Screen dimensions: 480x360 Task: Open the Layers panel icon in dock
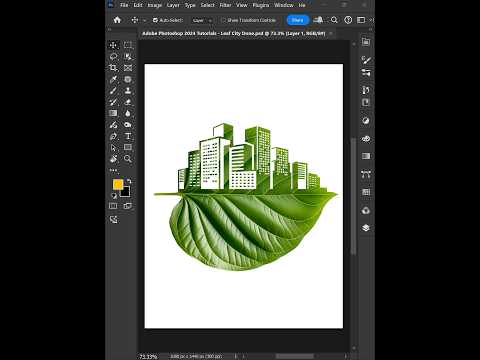pos(366,228)
